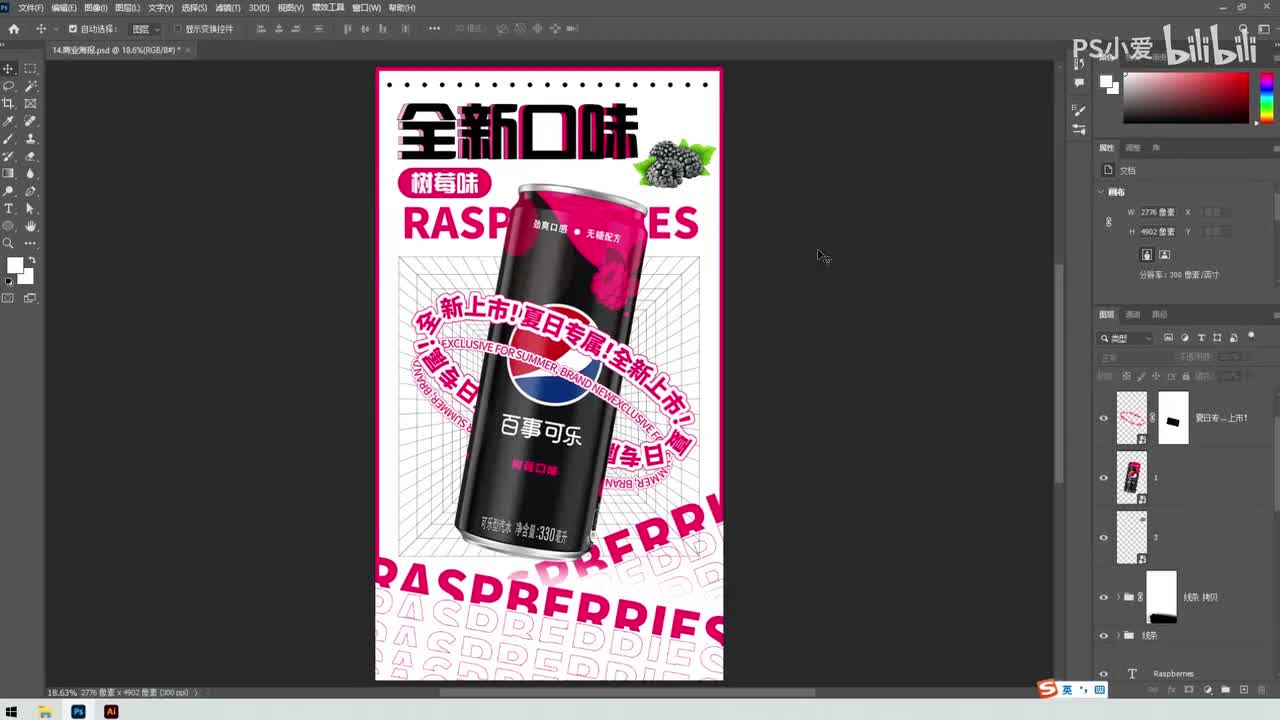Select the layer 1 can thumbnail
The width and height of the screenshot is (1280, 720).
[x=1132, y=478]
